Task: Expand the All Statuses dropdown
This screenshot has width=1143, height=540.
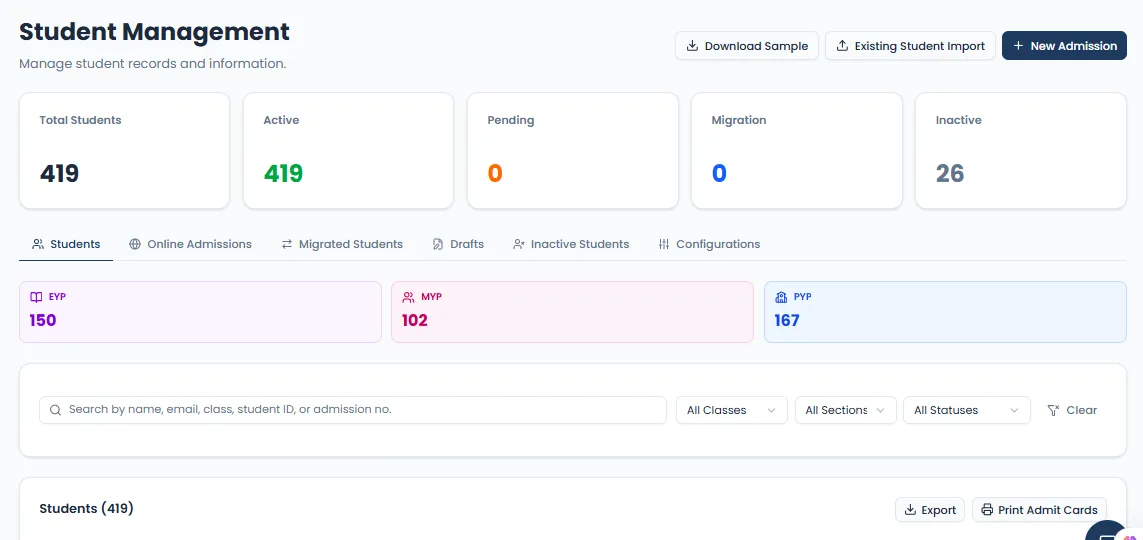Action: (967, 410)
